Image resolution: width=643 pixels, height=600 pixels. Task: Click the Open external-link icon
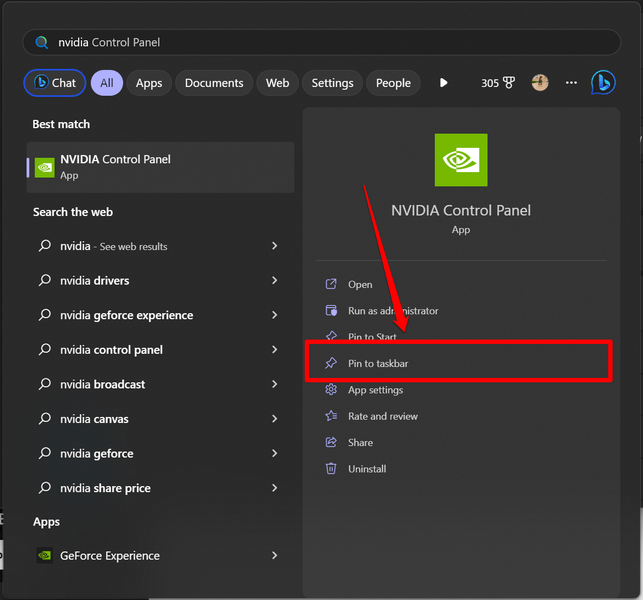pyautogui.click(x=331, y=284)
